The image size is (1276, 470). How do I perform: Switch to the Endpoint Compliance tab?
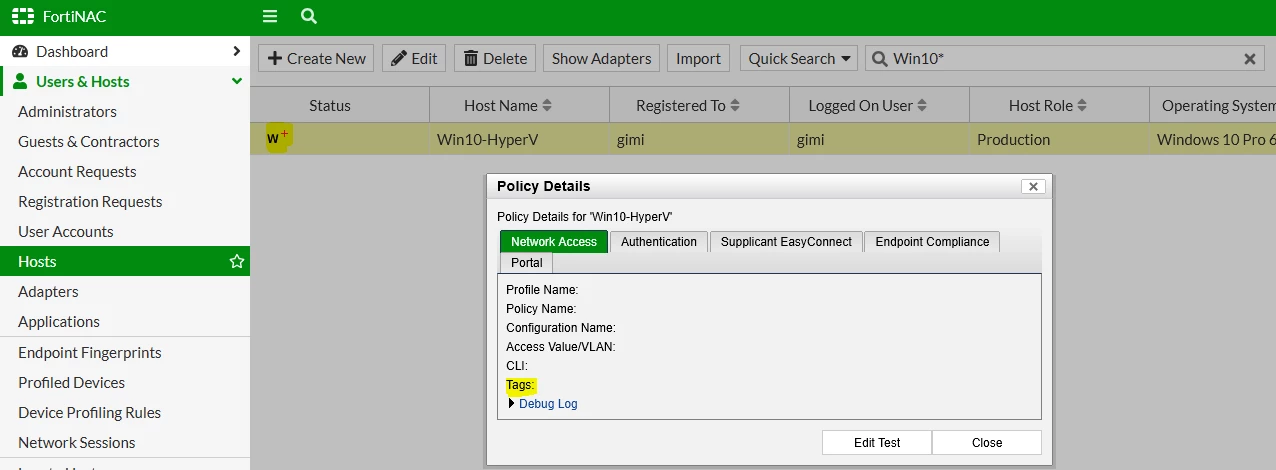(932, 241)
